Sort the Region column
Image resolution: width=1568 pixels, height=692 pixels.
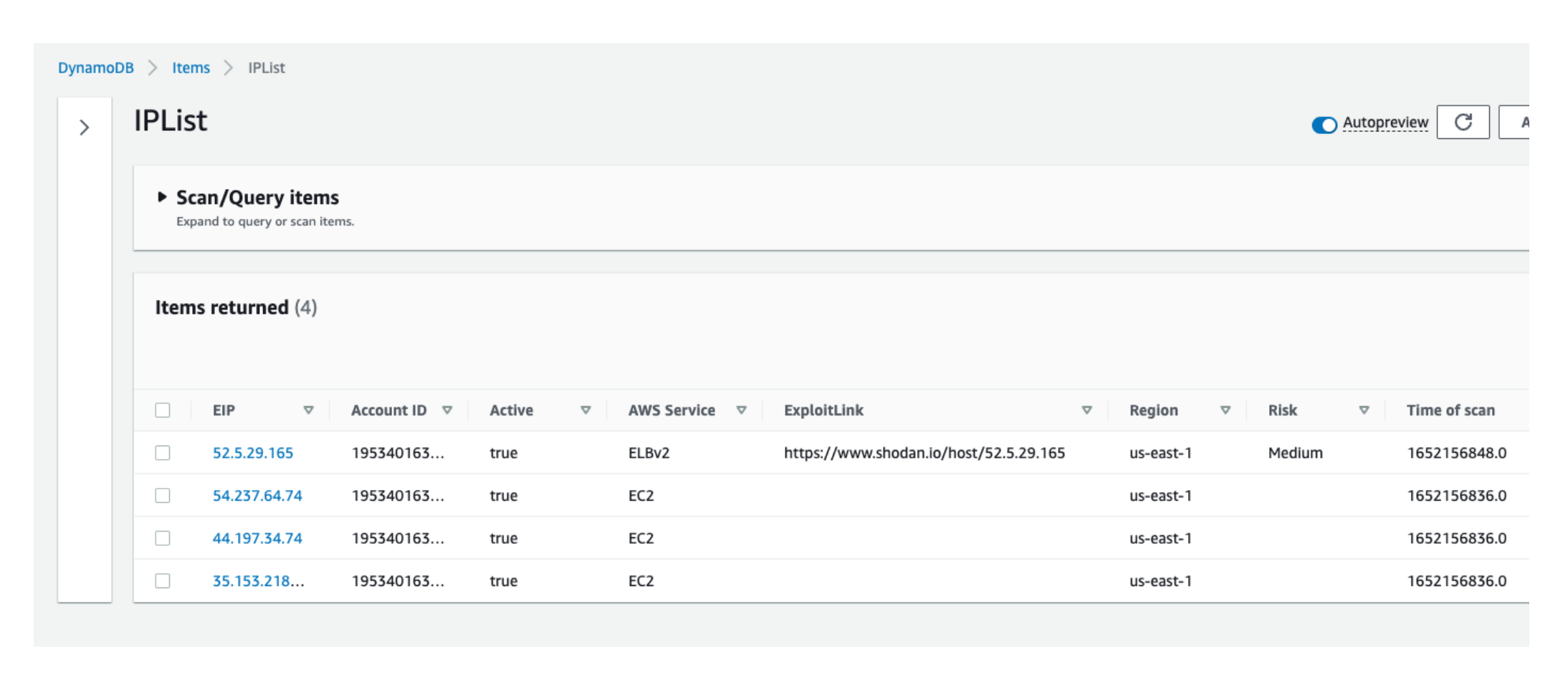(1227, 410)
